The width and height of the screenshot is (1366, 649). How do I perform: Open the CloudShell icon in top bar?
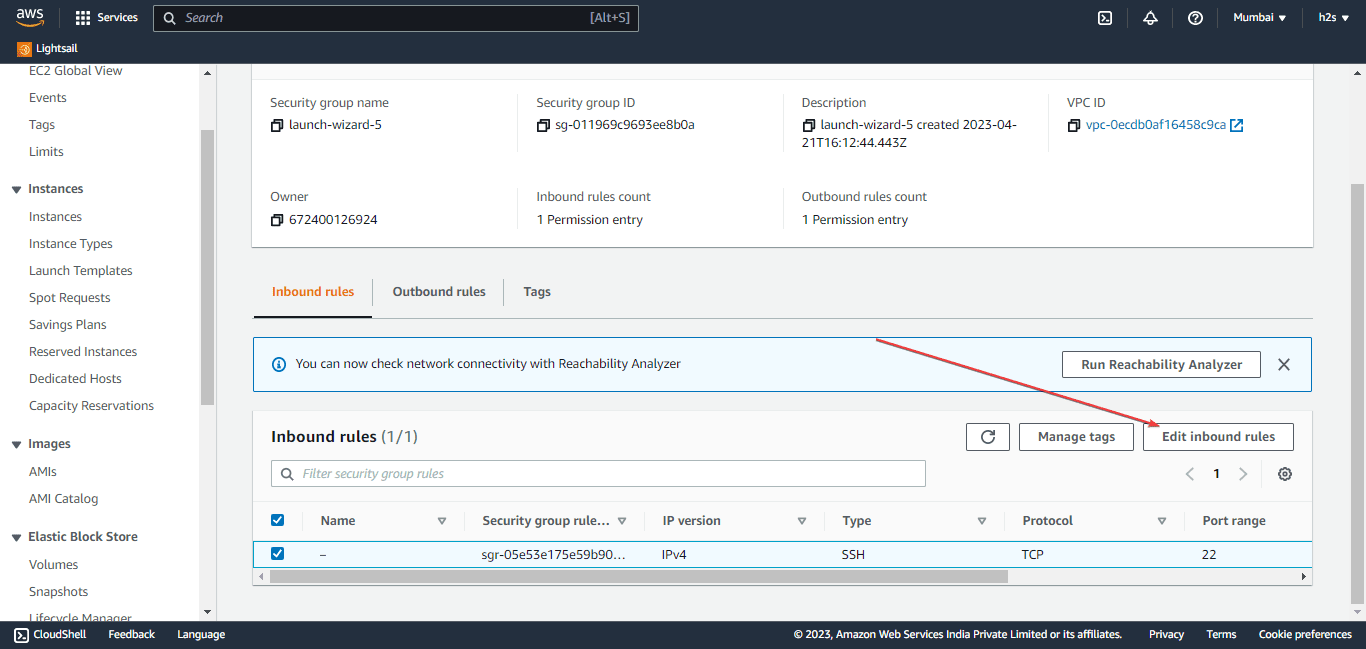tap(1105, 18)
